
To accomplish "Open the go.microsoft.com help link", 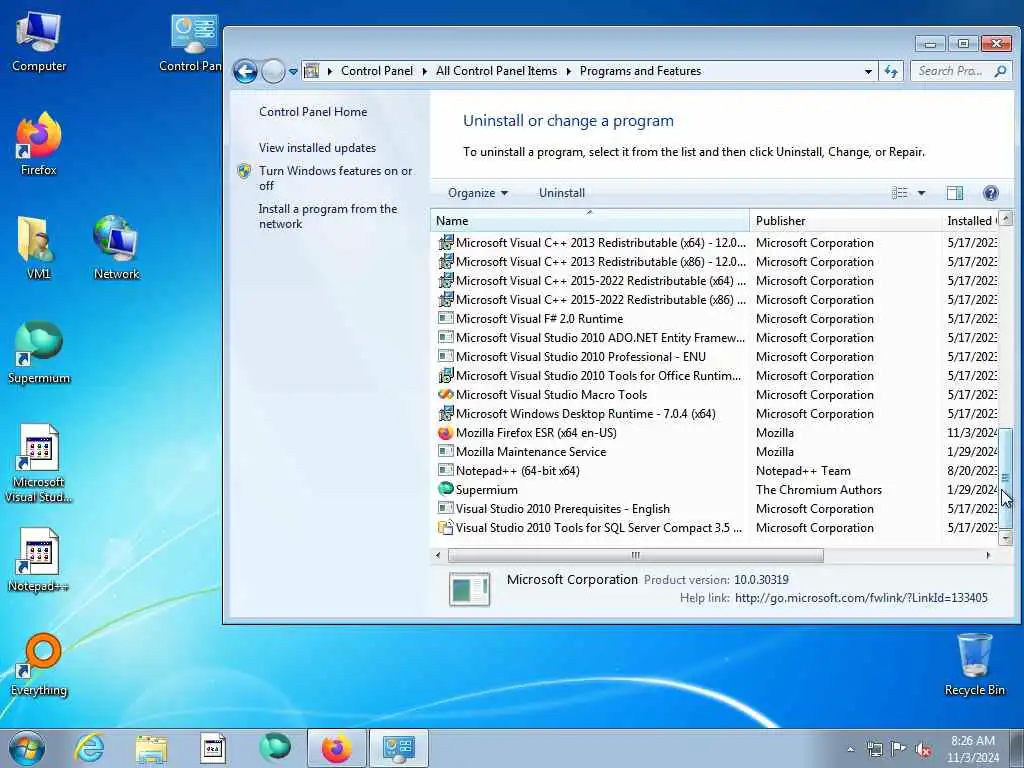I will 861,598.
